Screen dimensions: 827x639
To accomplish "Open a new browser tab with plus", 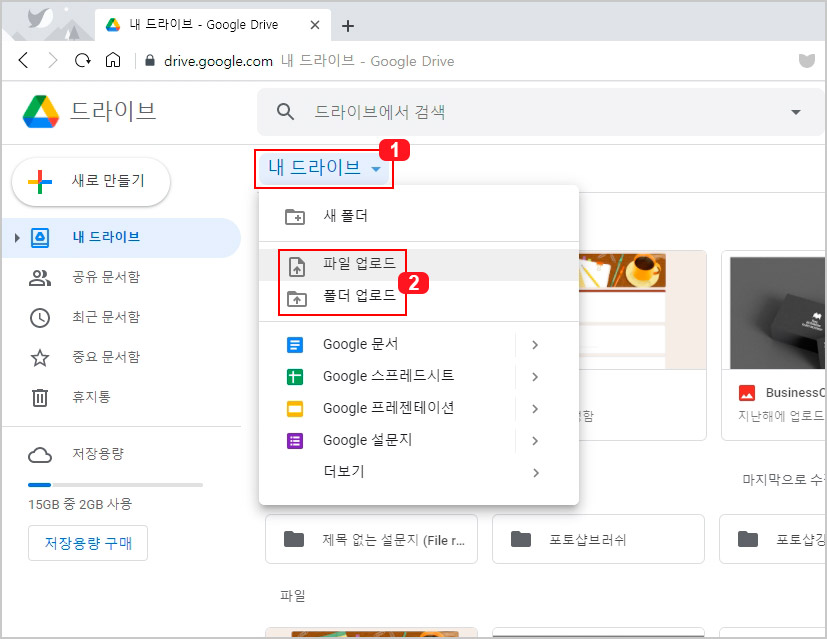I will pyautogui.click(x=348, y=25).
